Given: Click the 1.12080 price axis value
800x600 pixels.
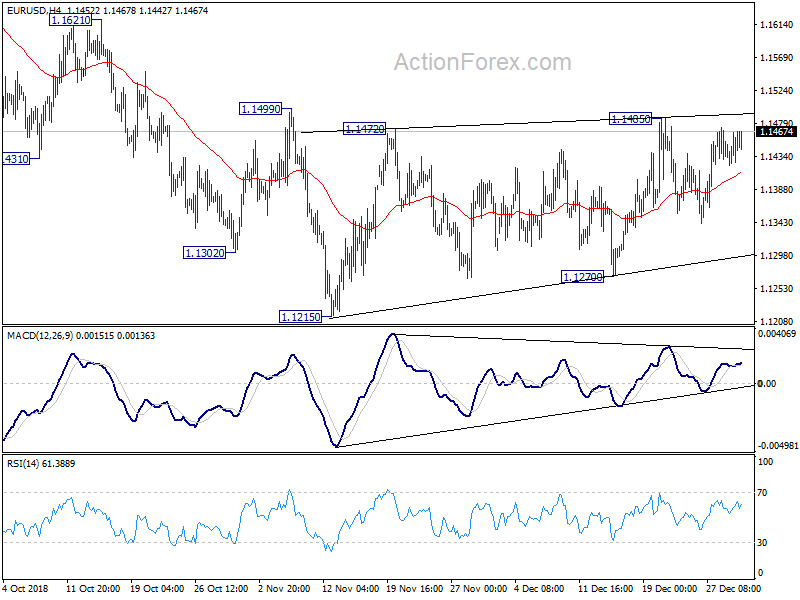Looking at the screenshot, I should pos(777,321).
